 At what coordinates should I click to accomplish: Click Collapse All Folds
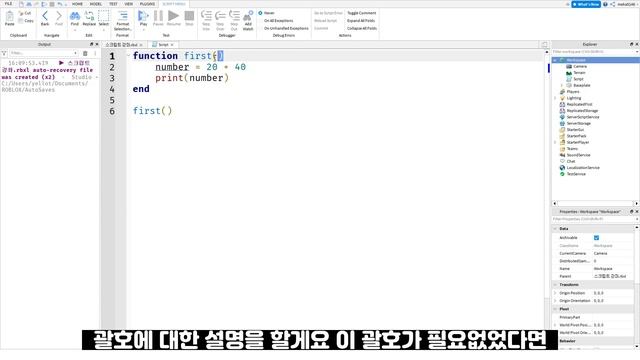[x=362, y=28]
